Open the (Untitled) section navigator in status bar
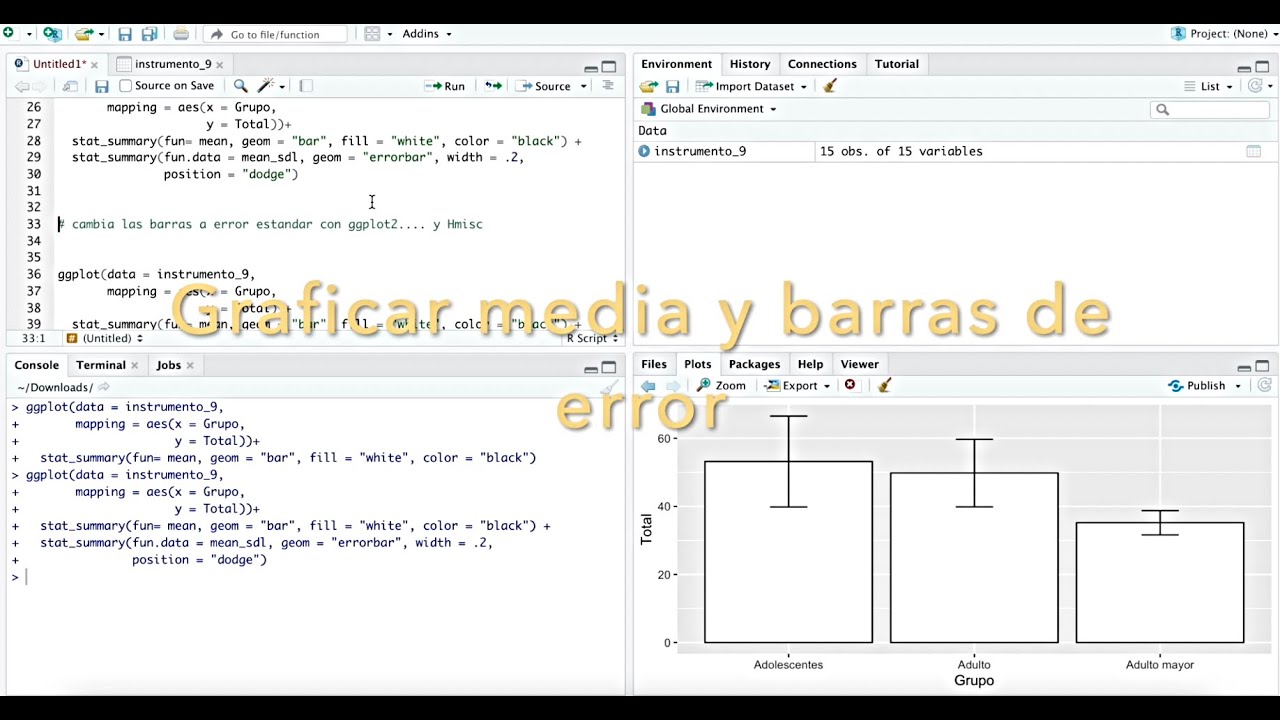1280x720 pixels. coord(104,338)
